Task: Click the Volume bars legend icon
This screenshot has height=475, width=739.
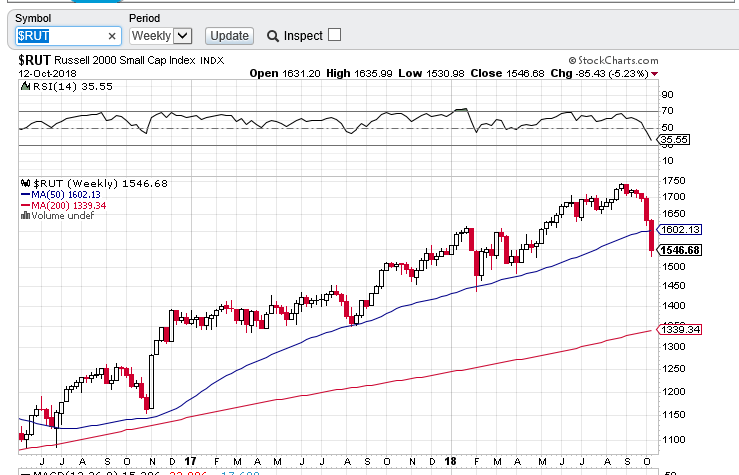Action: pyautogui.click(x=25, y=215)
